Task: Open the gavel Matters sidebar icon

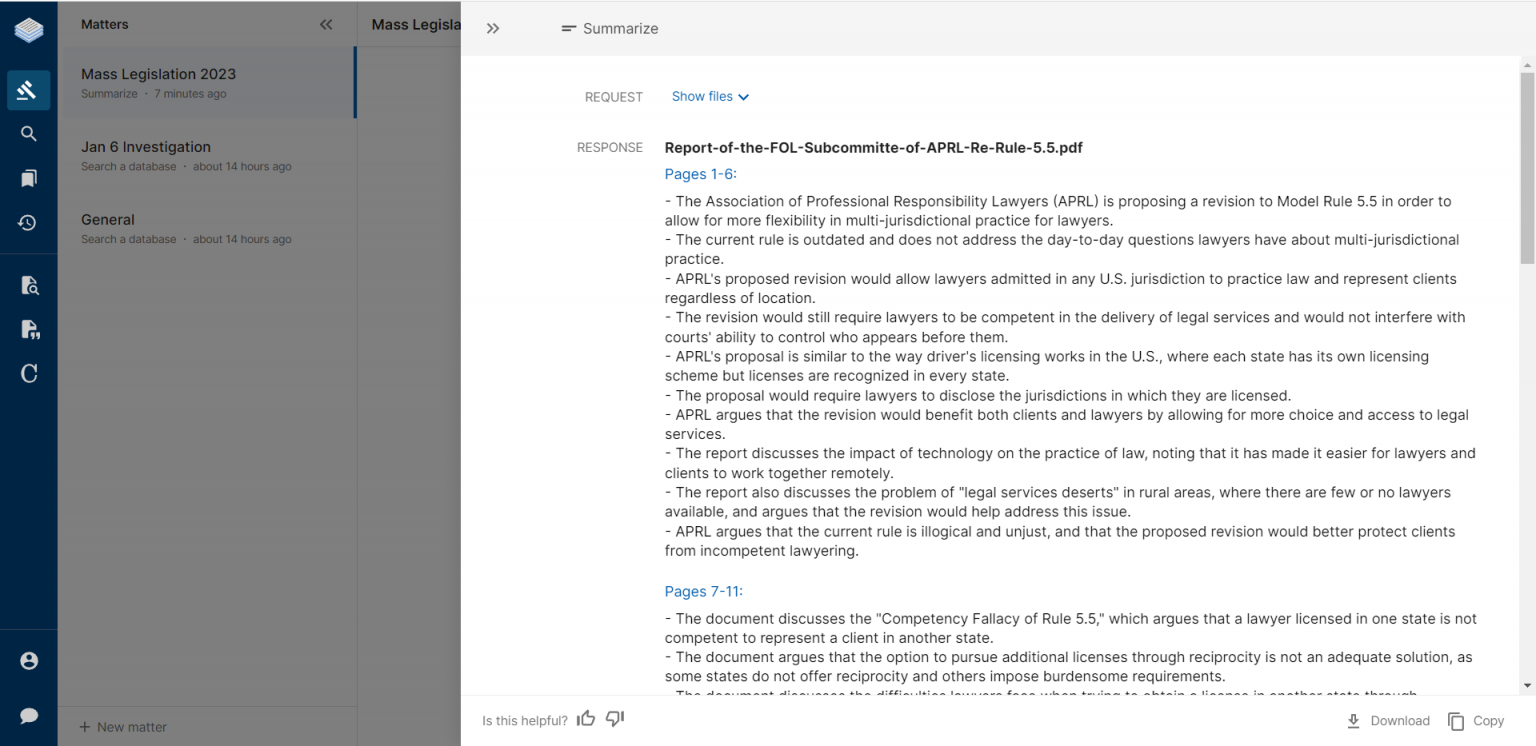Action: [x=28, y=90]
